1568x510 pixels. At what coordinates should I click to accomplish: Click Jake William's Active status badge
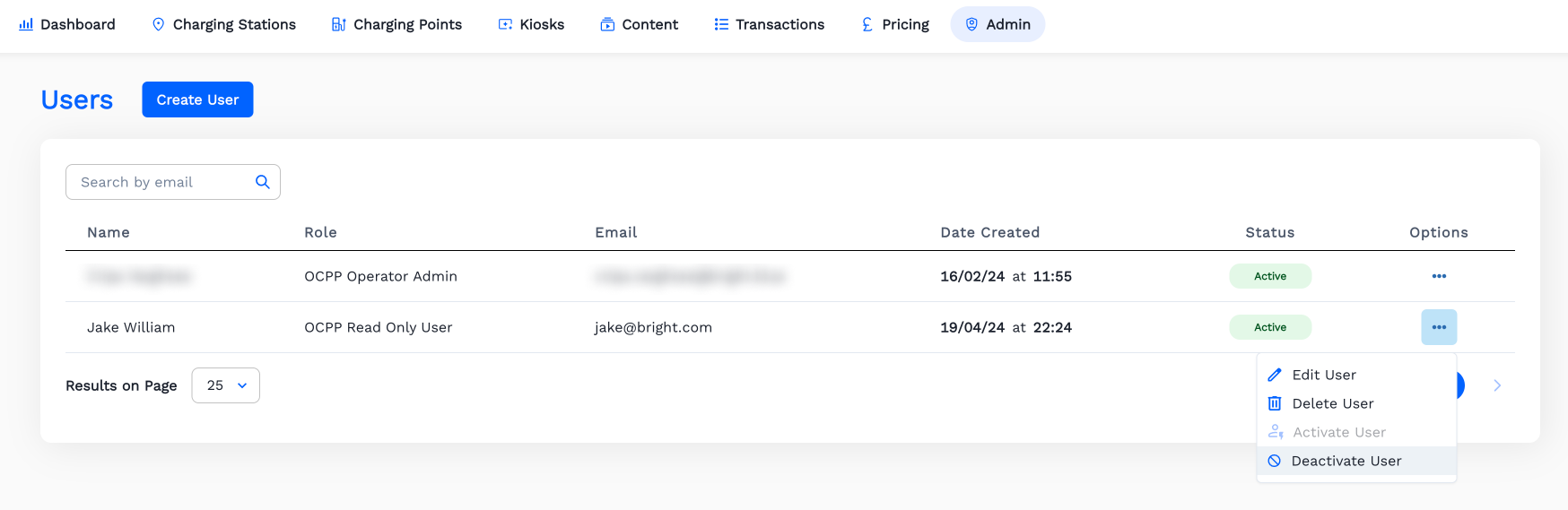click(x=1270, y=327)
